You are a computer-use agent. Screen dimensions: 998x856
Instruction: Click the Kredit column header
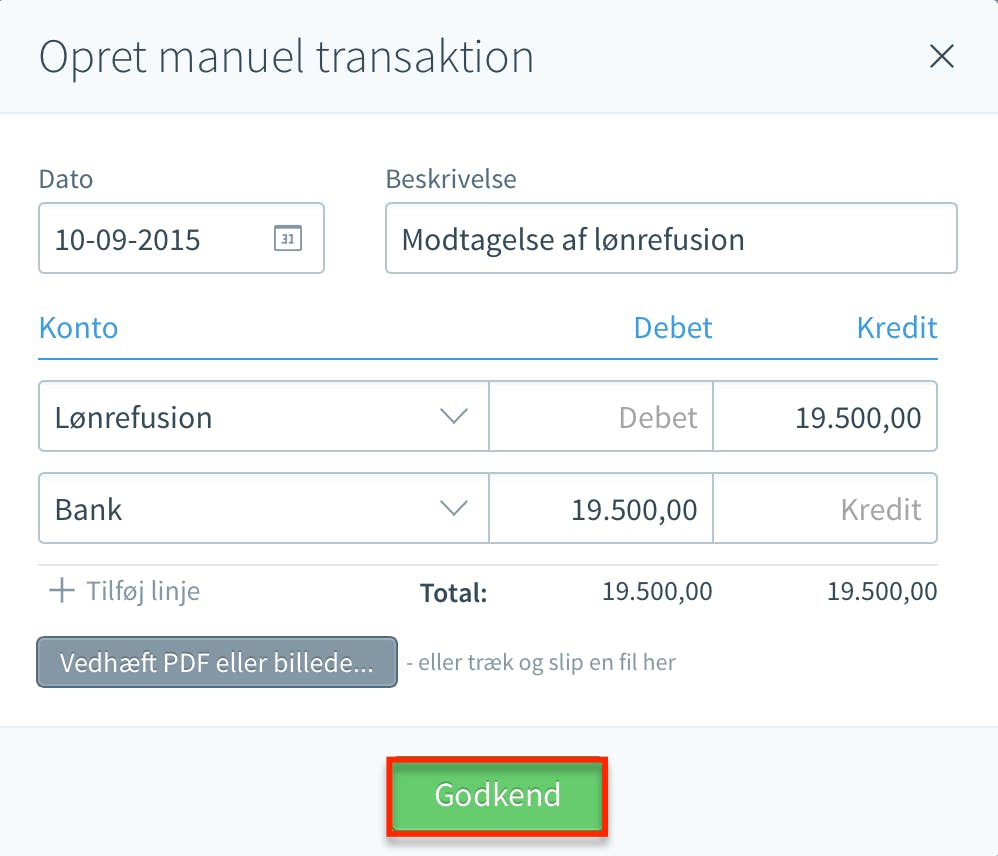pos(897,328)
